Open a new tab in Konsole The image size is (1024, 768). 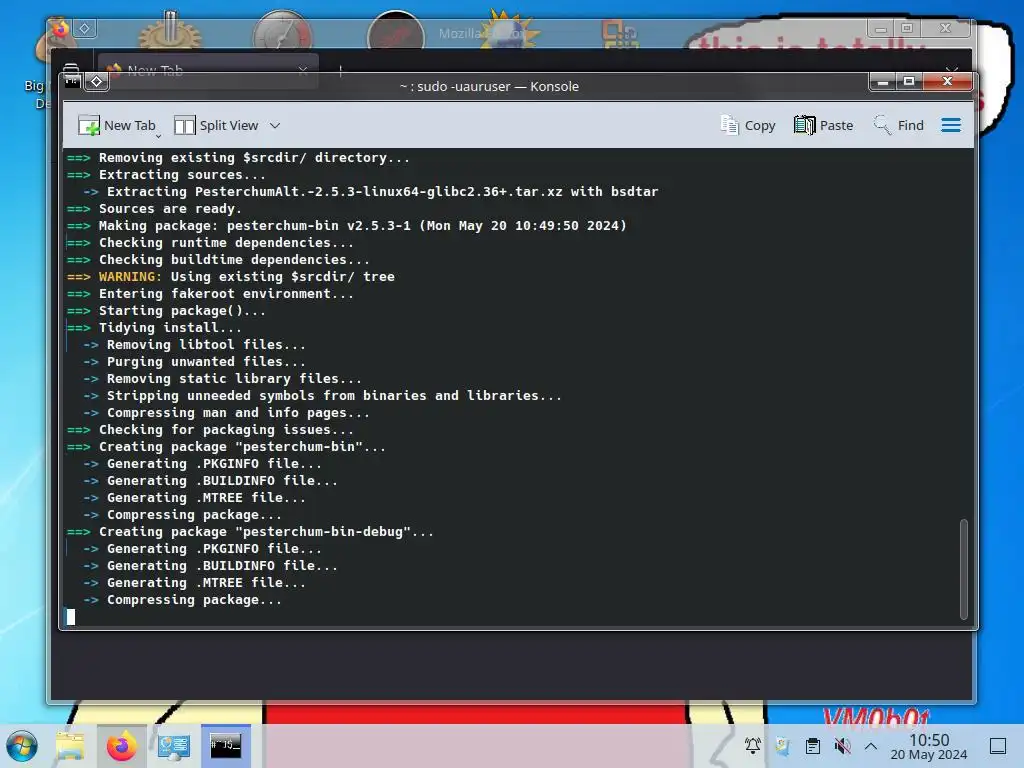click(116, 125)
